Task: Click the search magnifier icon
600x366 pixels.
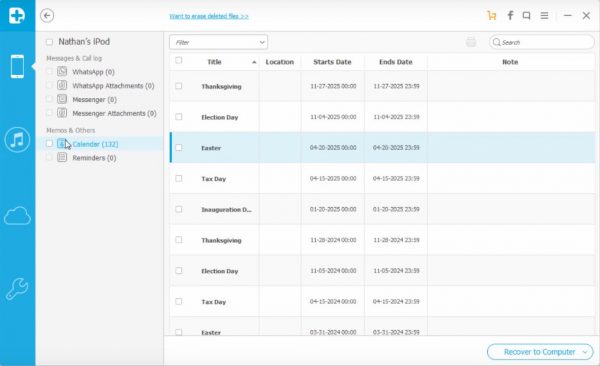Action: pyautogui.click(x=496, y=42)
